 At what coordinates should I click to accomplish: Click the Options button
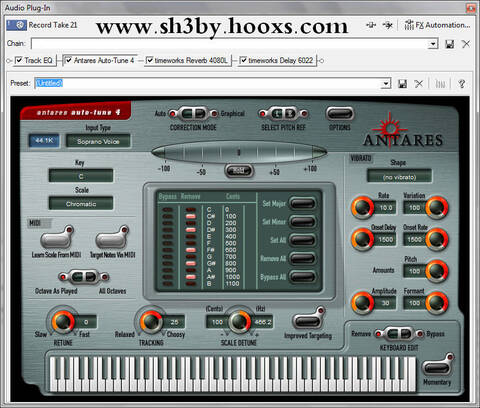339,114
